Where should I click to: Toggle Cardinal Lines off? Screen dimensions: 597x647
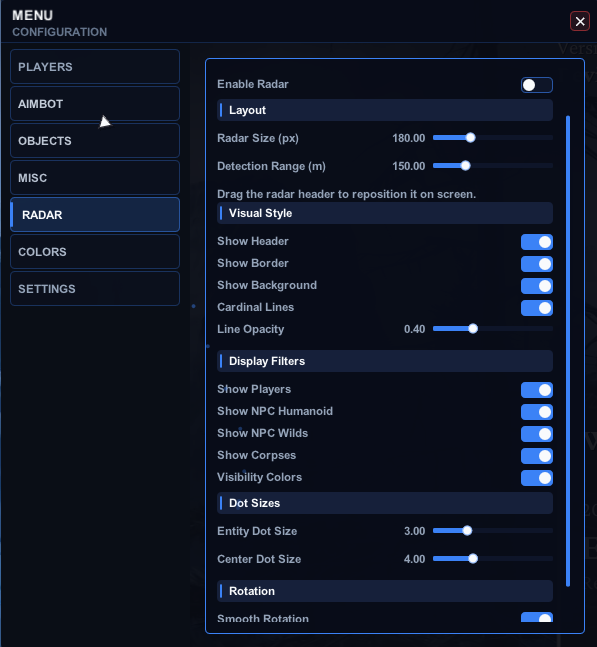coord(536,308)
